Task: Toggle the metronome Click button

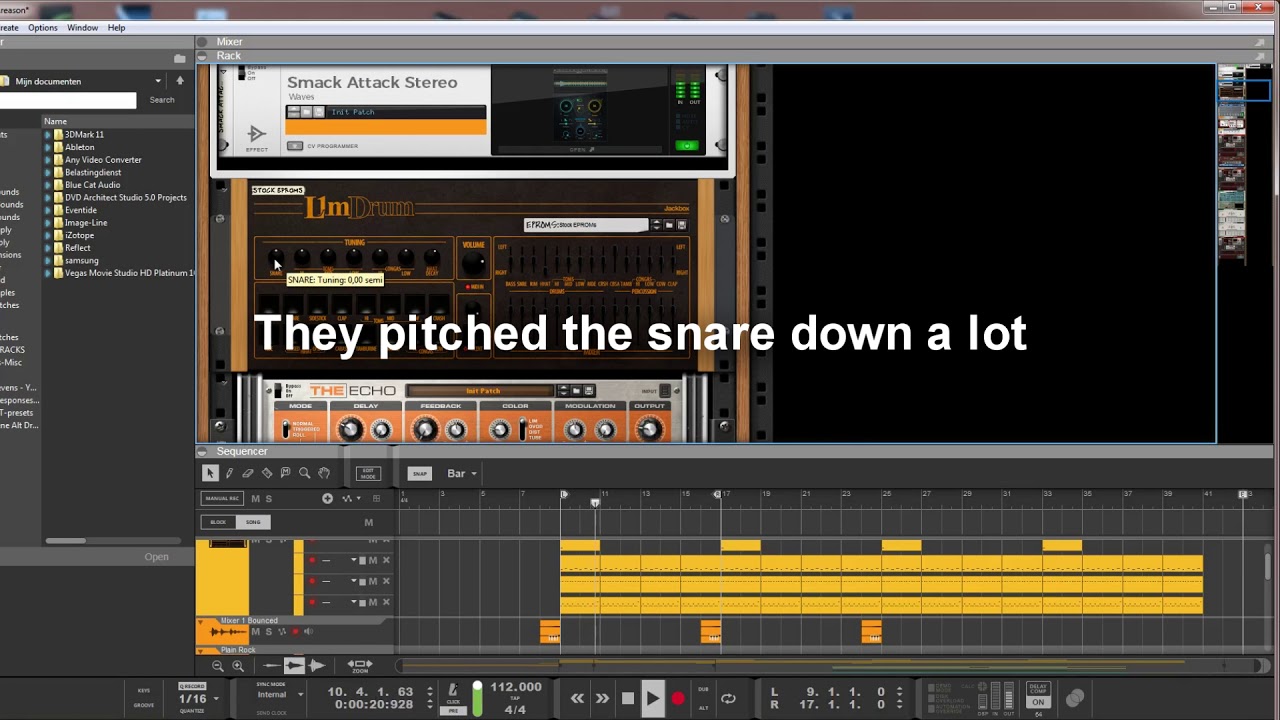Action: (x=453, y=692)
